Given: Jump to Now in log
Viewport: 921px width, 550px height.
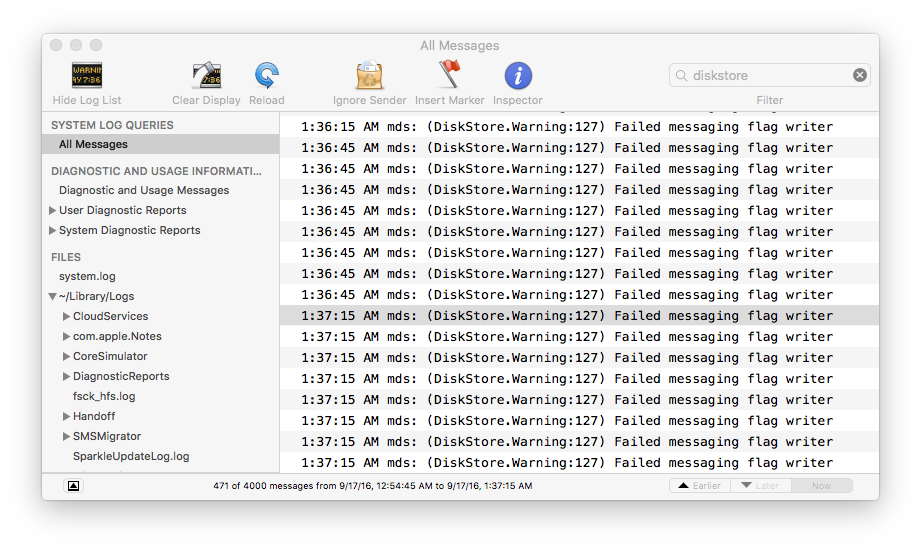Looking at the screenshot, I should click(822, 486).
